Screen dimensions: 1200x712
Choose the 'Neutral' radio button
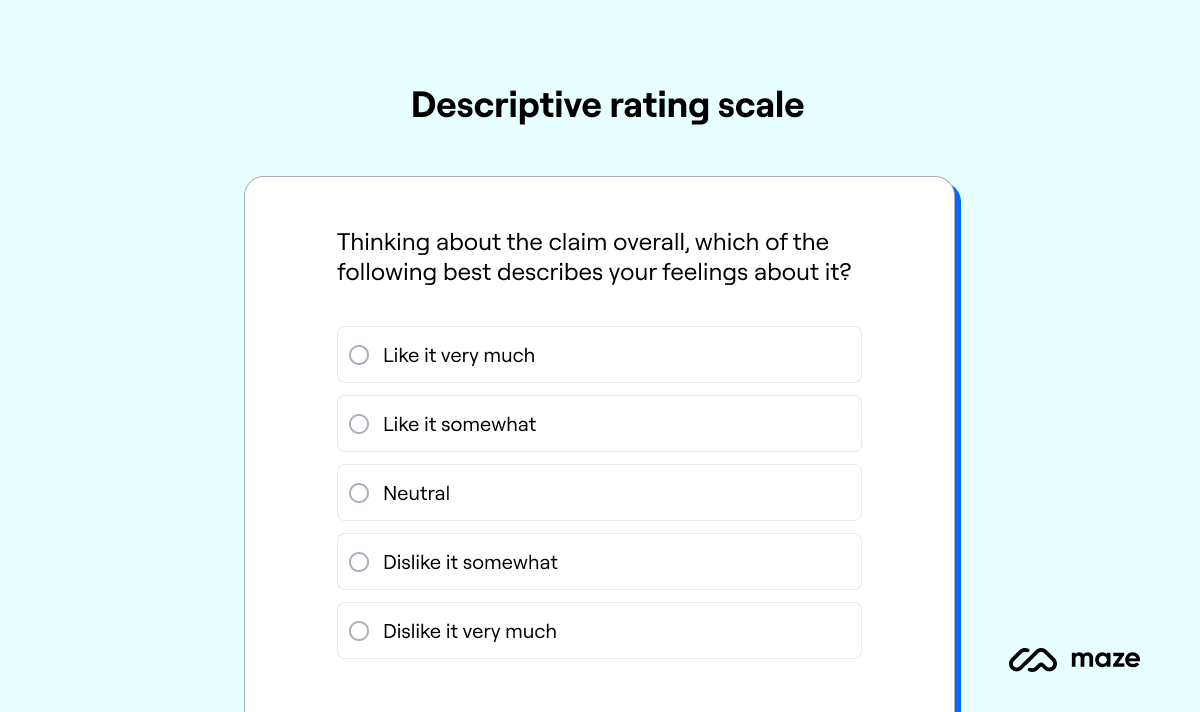click(358, 492)
